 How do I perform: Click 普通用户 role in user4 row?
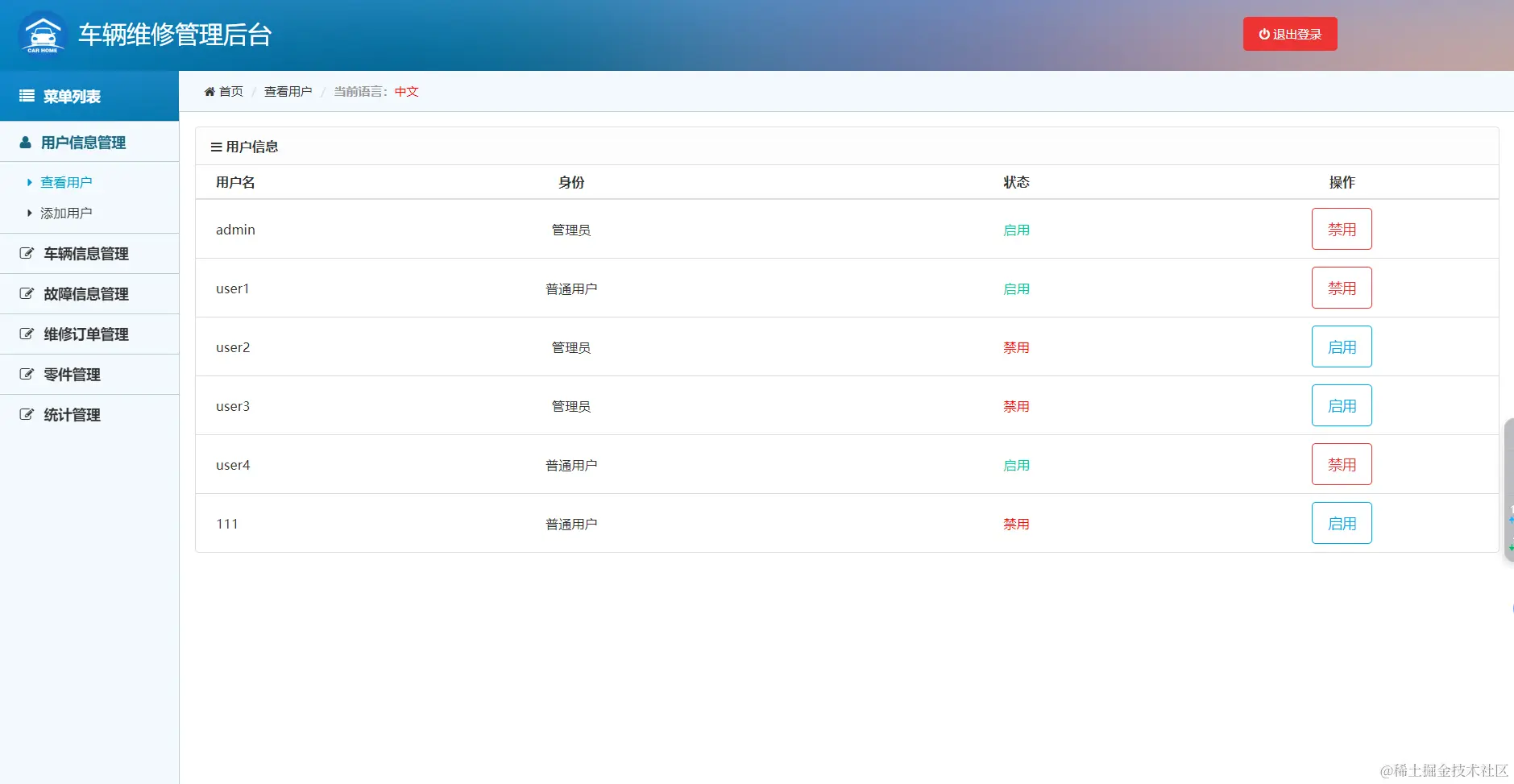[571, 465]
